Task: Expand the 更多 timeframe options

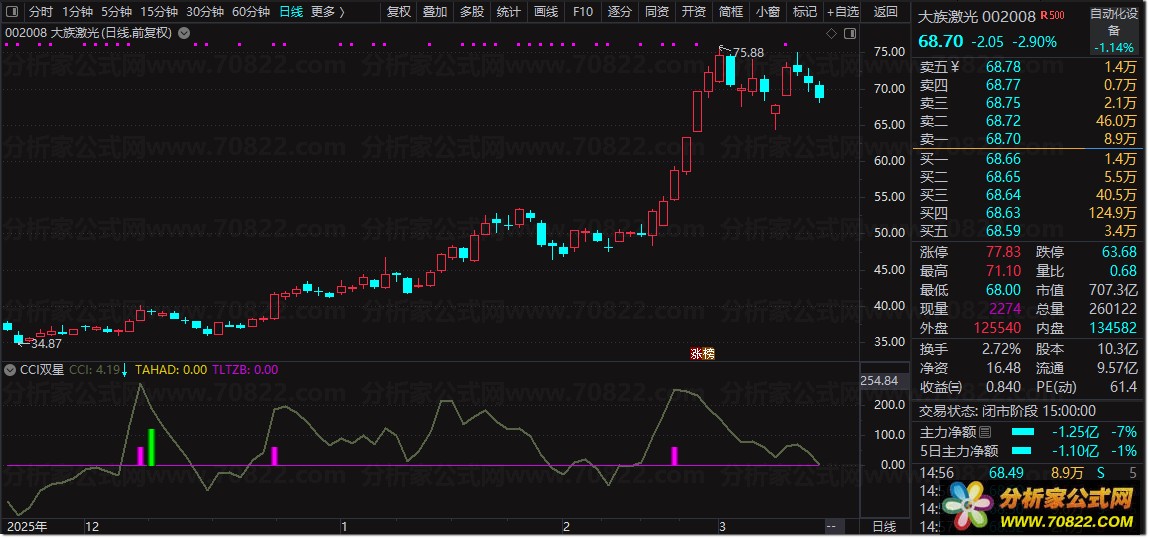Action: (x=327, y=12)
